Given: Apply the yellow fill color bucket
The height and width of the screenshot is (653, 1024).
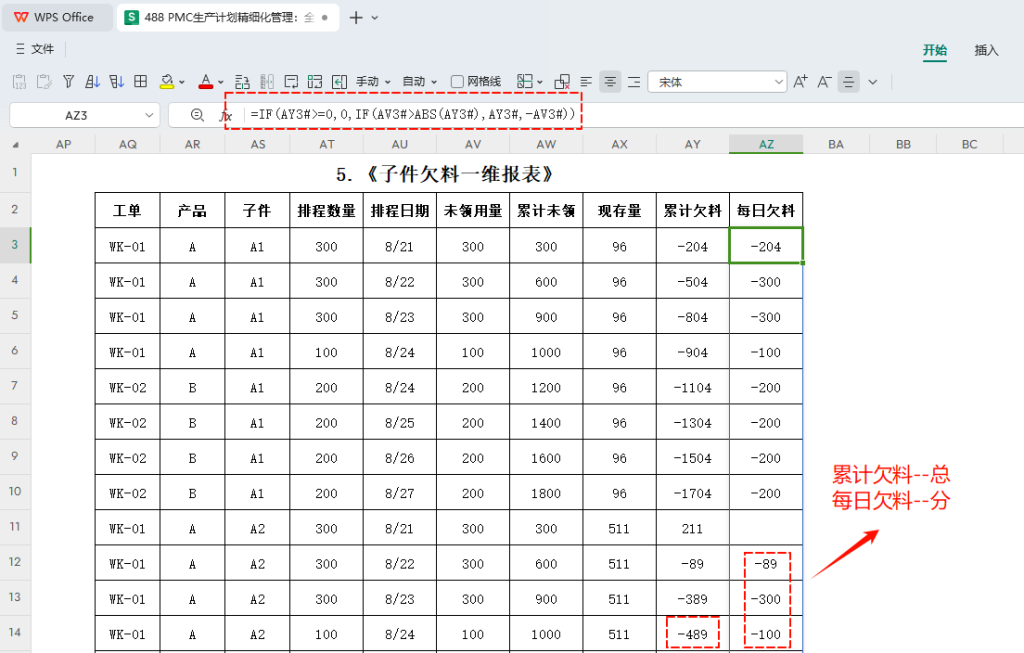Looking at the screenshot, I should click(167, 82).
